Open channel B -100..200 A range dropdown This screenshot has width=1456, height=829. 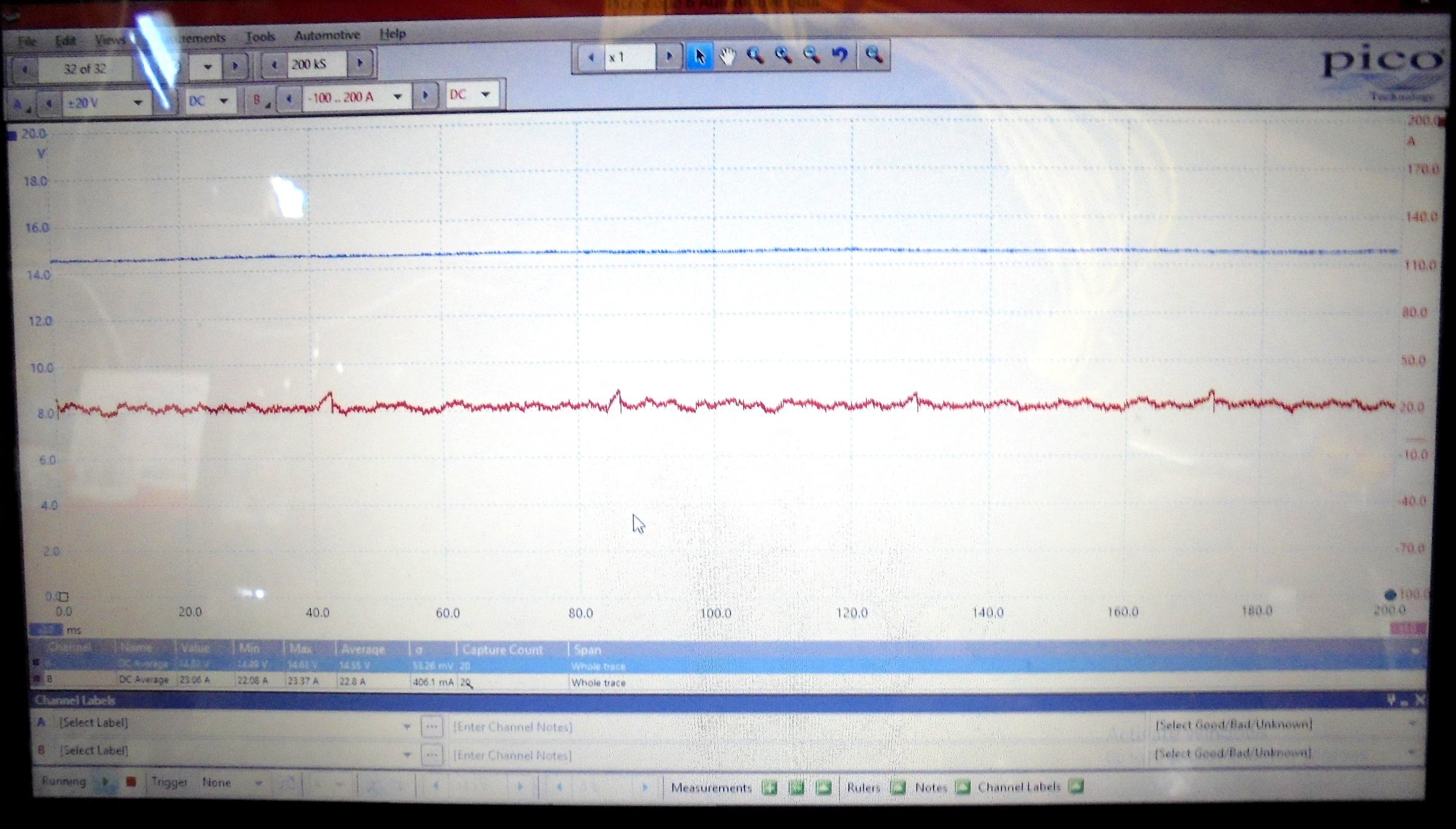[398, 96]
